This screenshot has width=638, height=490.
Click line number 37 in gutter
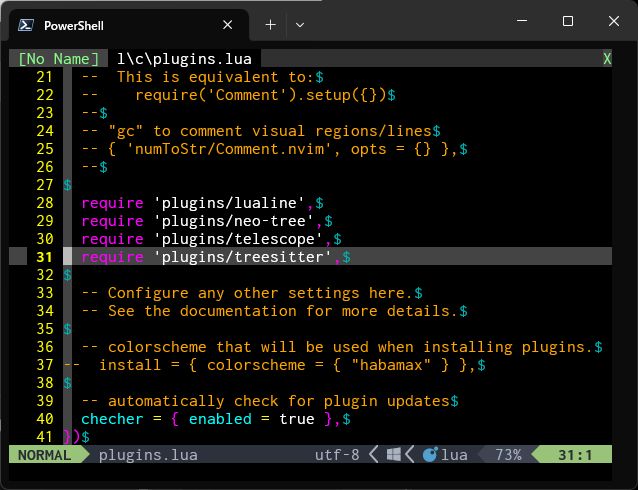click(x=44, y=365)
